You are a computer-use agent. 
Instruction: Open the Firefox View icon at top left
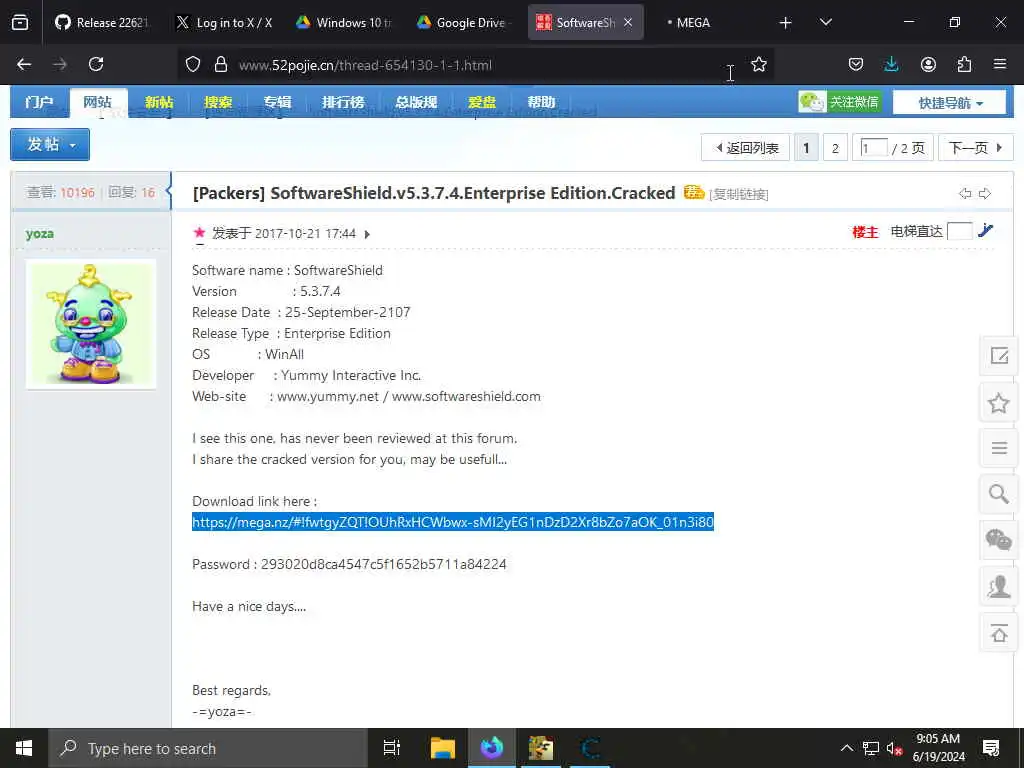[20, 23]
